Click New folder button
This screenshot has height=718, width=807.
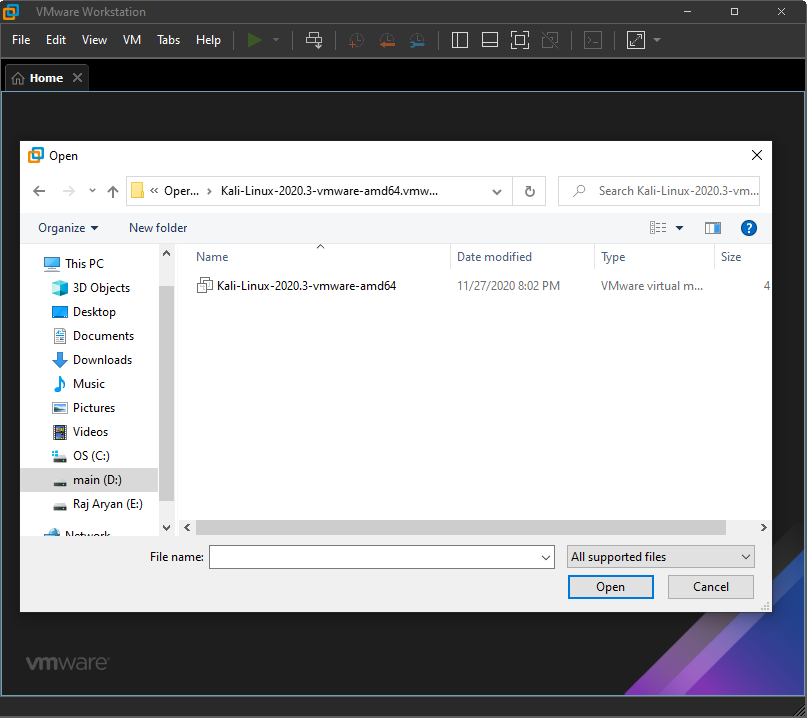(158, 228)
